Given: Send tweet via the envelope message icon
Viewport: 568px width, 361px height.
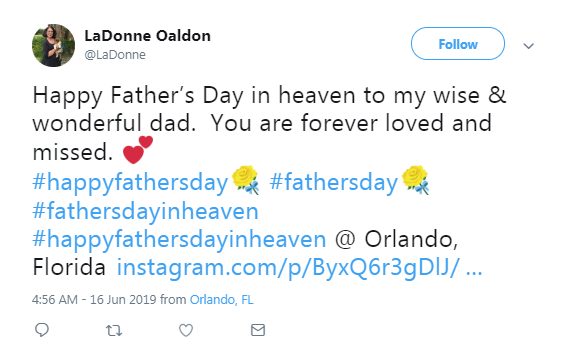Looking at the screenshot, I should pos(258,330).
